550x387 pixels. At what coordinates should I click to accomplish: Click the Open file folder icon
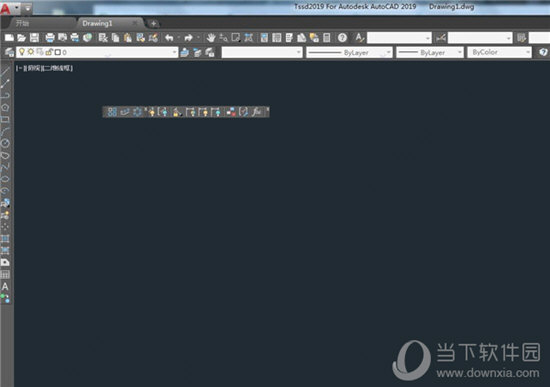click(x=22, y=38)
